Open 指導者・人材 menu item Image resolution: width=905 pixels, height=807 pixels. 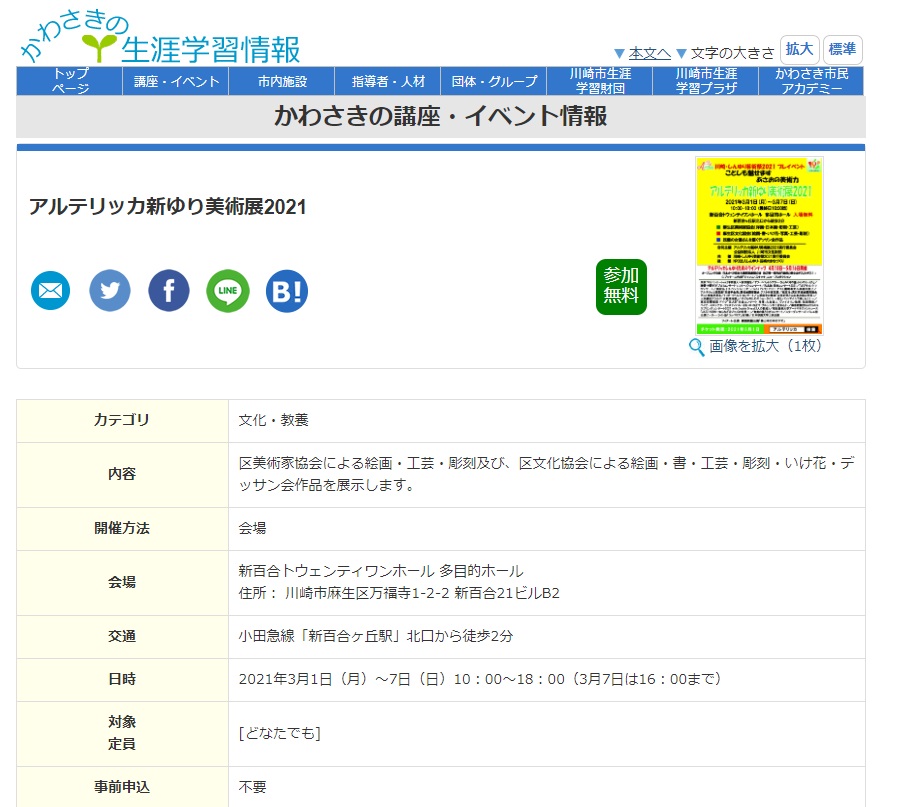(388, 81)
